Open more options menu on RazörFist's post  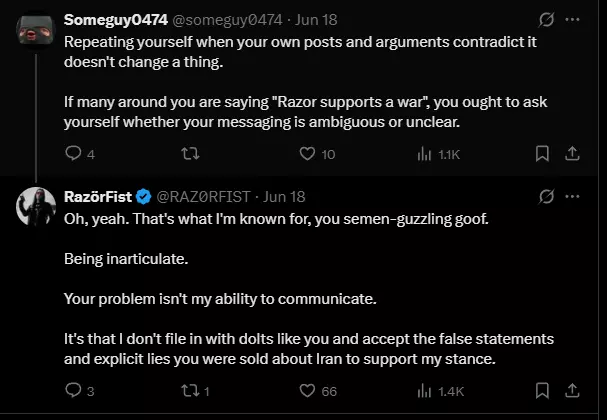pyautogui.click(x=572, y=196)
